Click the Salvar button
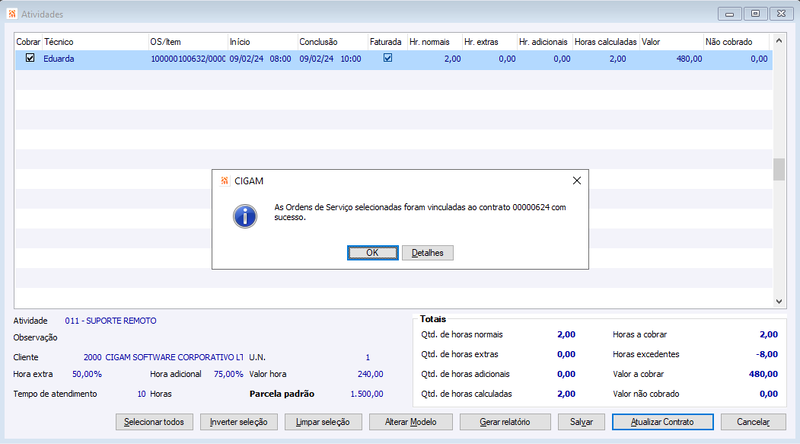This screenshot has height=444, width=800. coord(581,422)
